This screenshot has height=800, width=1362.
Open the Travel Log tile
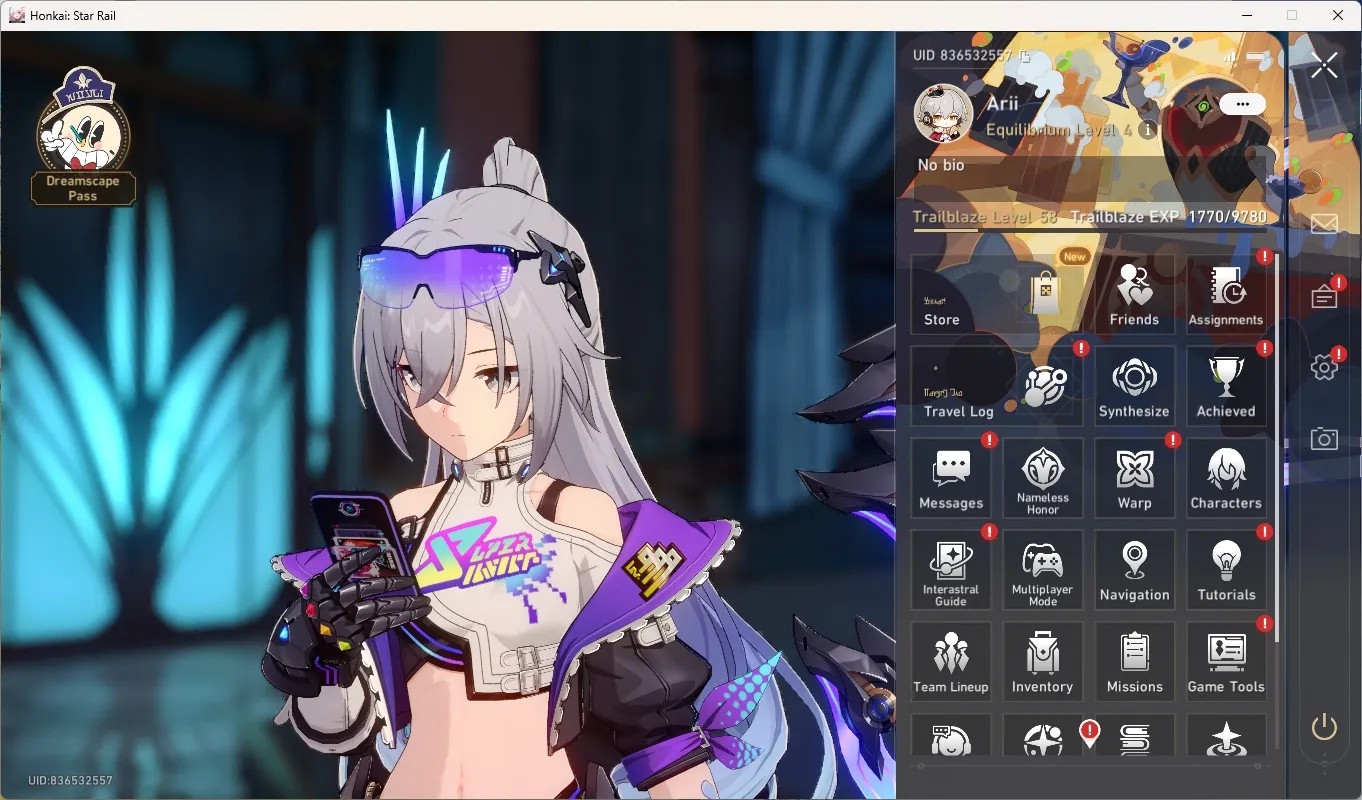tap(996, 386)
